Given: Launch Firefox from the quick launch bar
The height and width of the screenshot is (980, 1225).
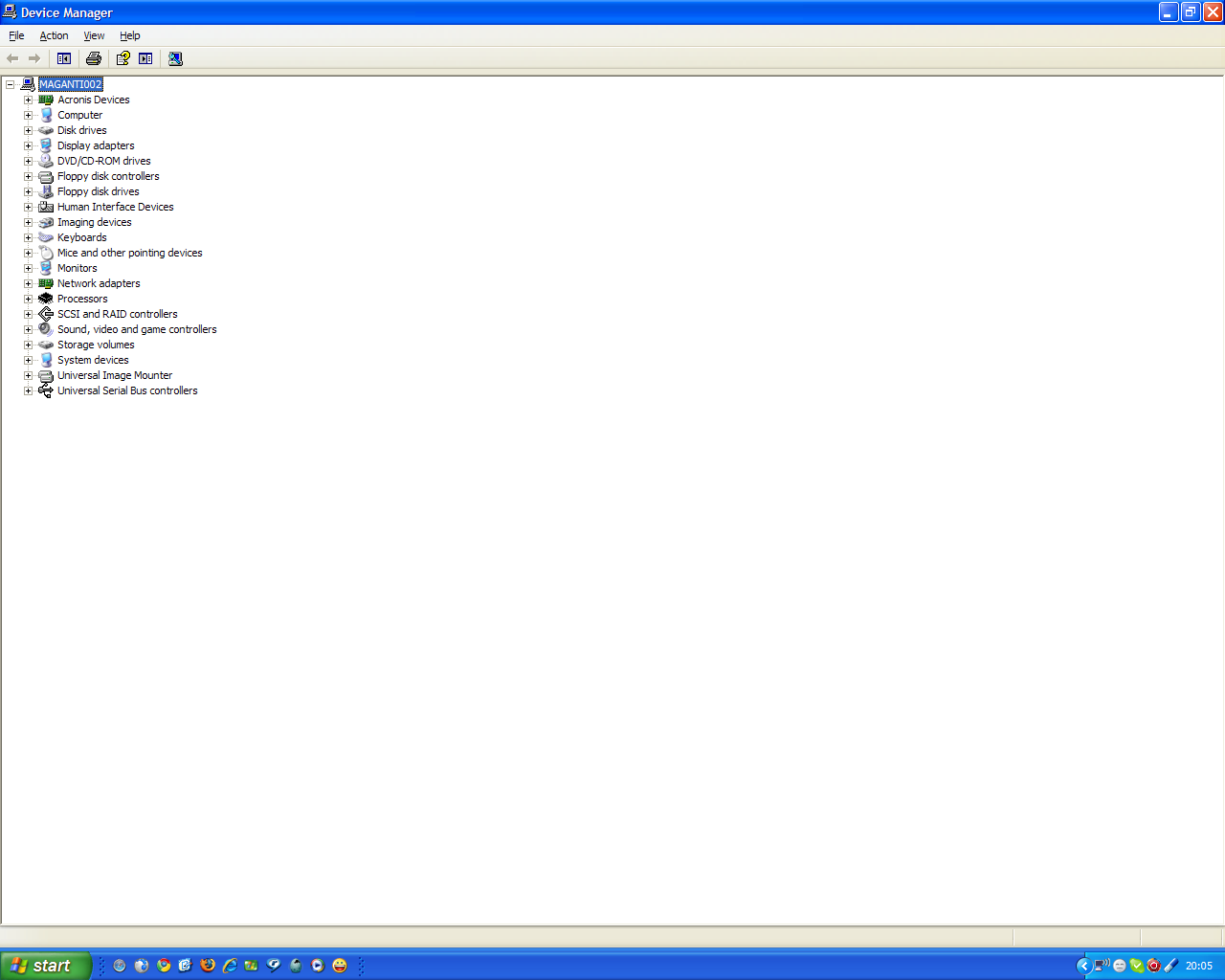Looking at the screenshot, I should click(x=208, y=966).
